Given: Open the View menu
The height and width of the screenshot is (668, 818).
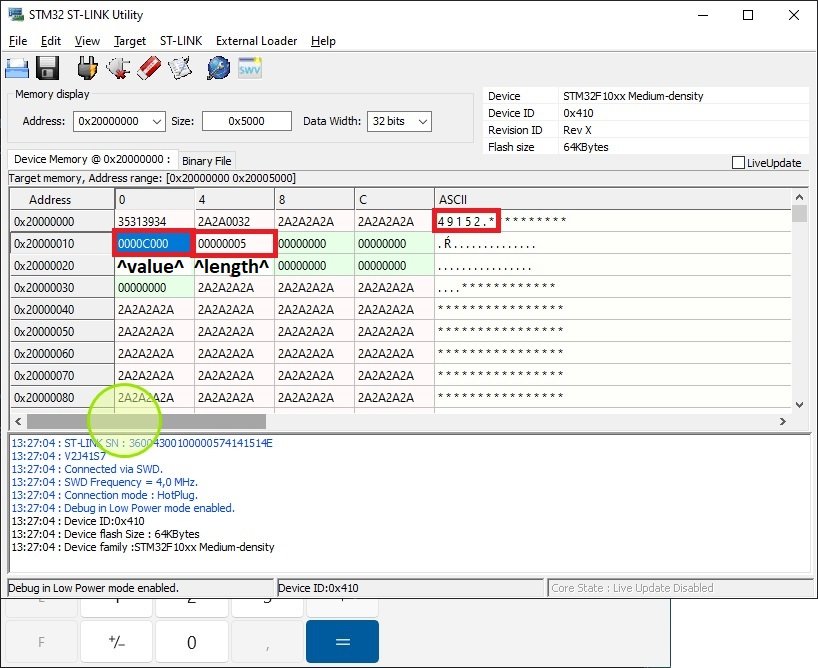Looking at the screenshot, I should click(x=87, y=41).
